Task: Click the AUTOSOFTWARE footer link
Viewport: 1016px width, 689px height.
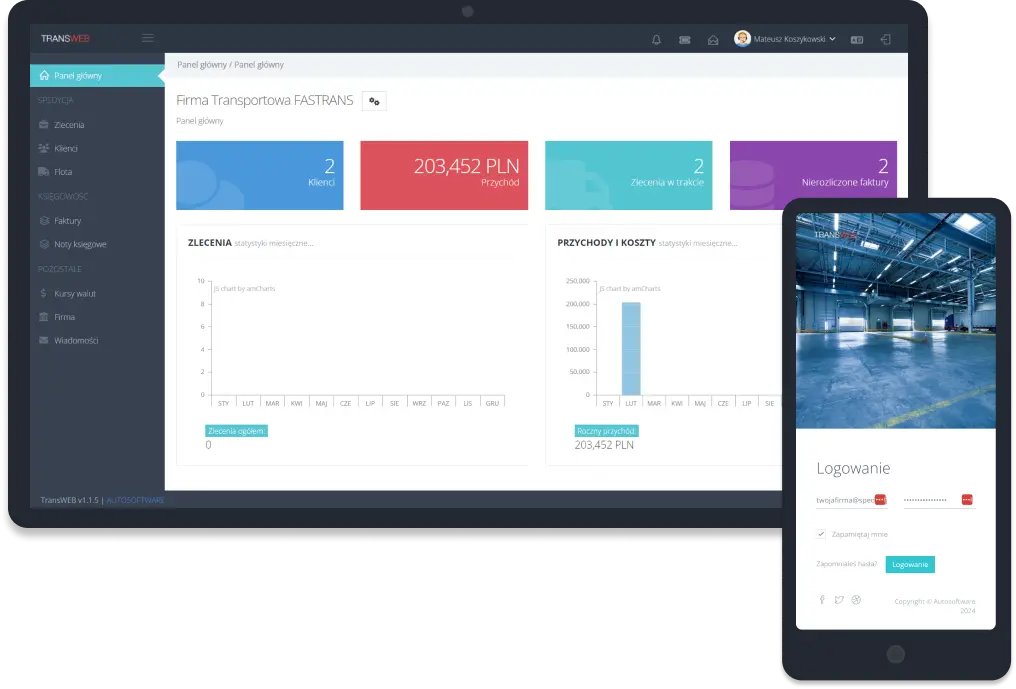Action: point(135,499)
